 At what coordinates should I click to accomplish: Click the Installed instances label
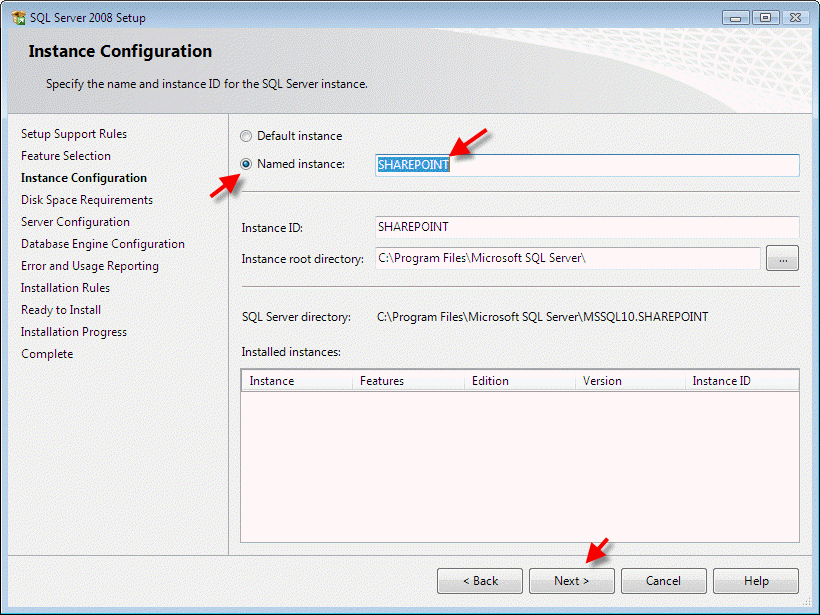291,352
